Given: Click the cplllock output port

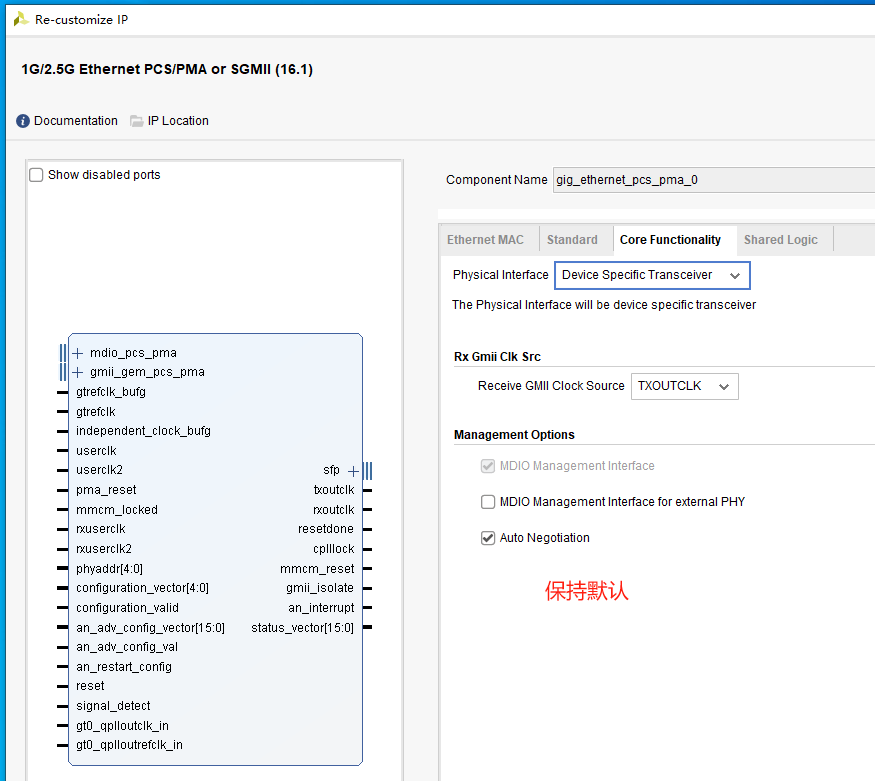Looking at the screenshot, I should pos(334,549).
